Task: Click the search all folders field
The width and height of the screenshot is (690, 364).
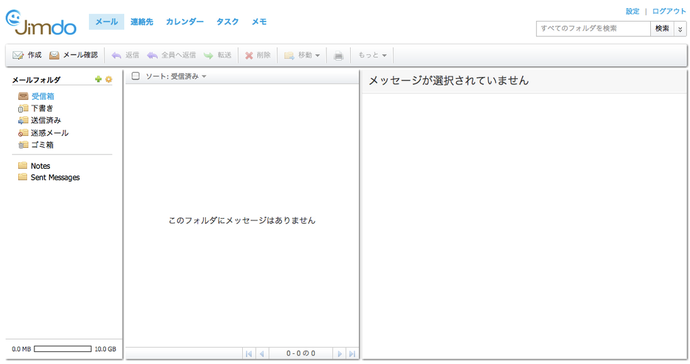Action: click(593, 29)
